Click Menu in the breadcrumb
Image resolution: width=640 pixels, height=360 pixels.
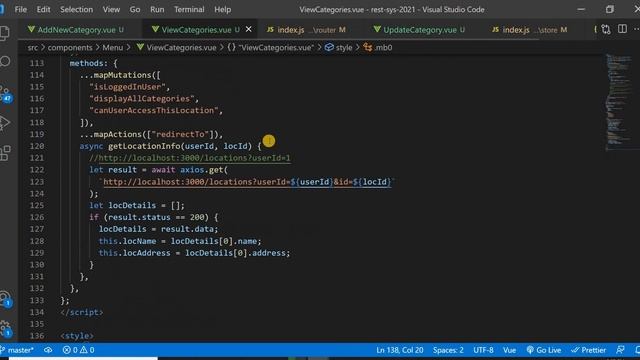113,47
